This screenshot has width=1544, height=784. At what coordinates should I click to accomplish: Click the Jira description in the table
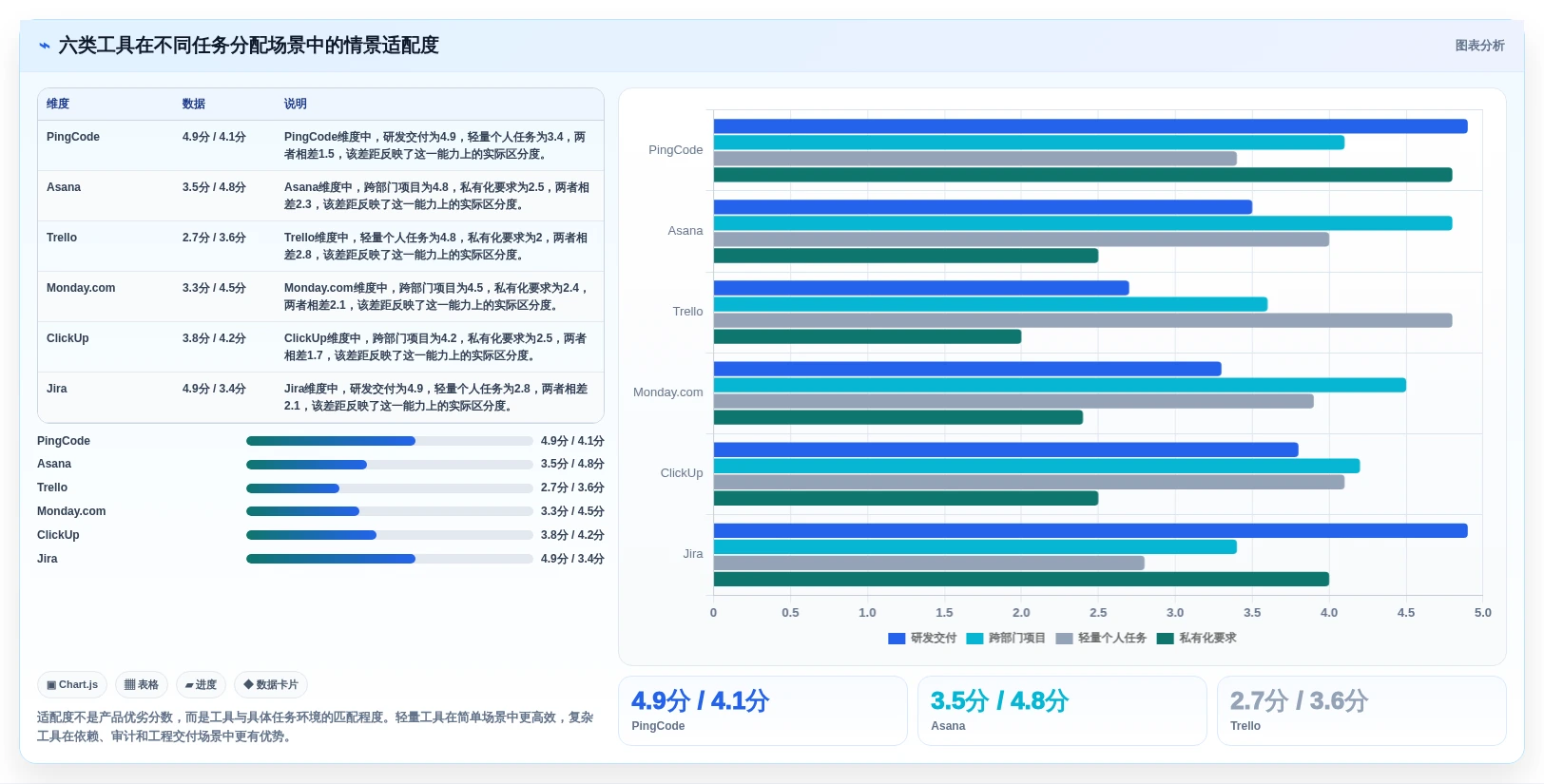(435, 397)
